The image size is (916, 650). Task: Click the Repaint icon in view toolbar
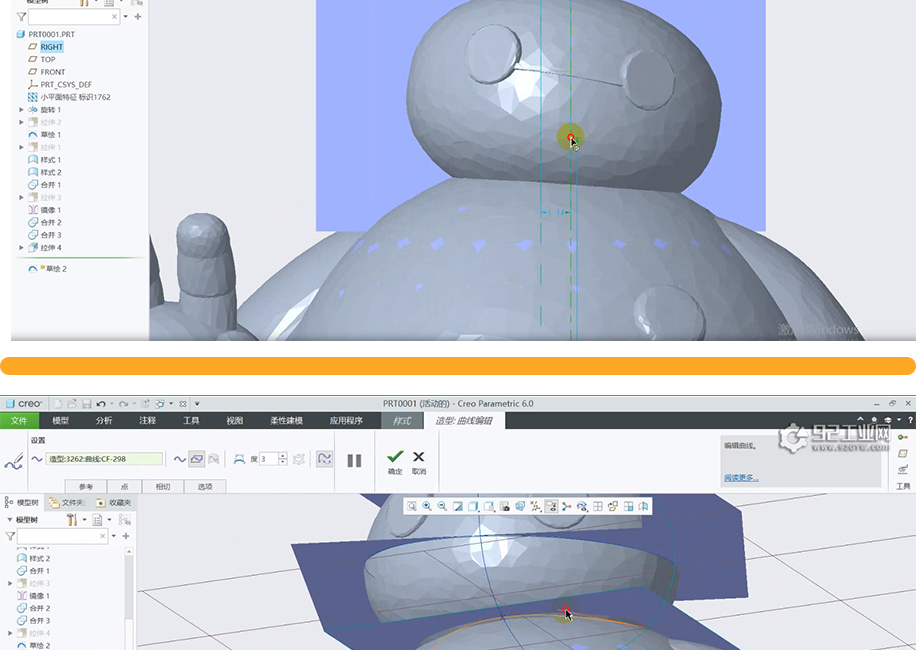coord(458,506)
